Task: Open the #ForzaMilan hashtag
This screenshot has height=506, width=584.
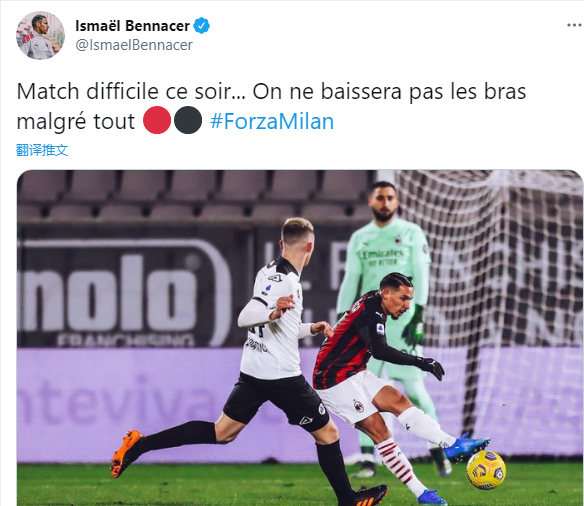Action: (272, 121)
